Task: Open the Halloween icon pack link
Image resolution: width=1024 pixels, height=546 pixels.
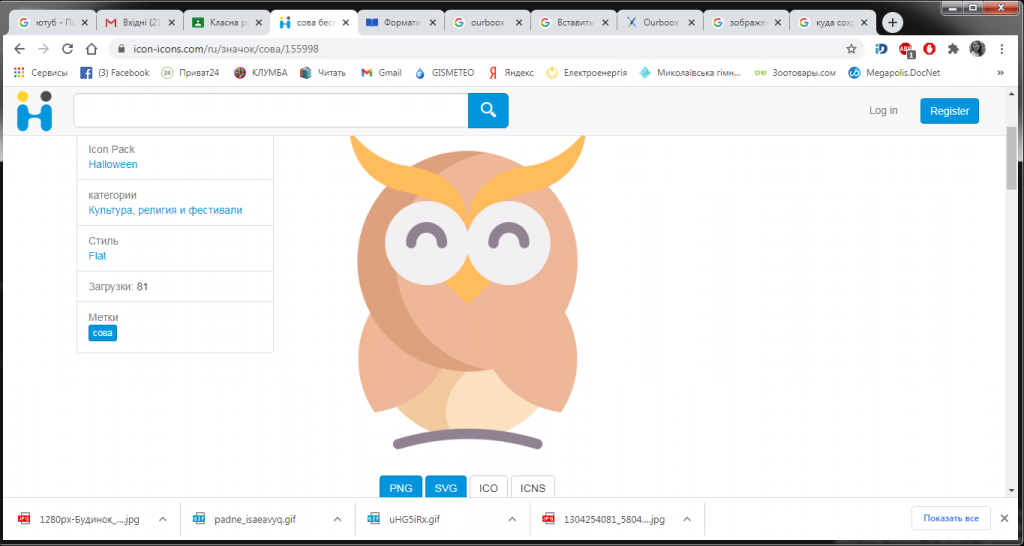Action: (113, 164)
